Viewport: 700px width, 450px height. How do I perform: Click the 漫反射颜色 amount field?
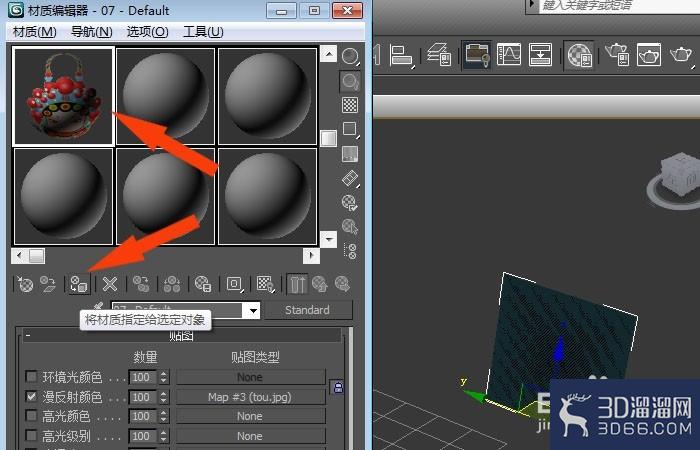(x=143, y=397)
